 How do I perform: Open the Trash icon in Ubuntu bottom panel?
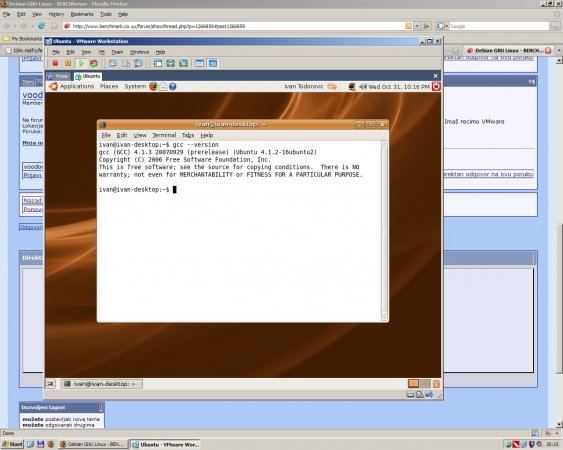click(436, 384)
